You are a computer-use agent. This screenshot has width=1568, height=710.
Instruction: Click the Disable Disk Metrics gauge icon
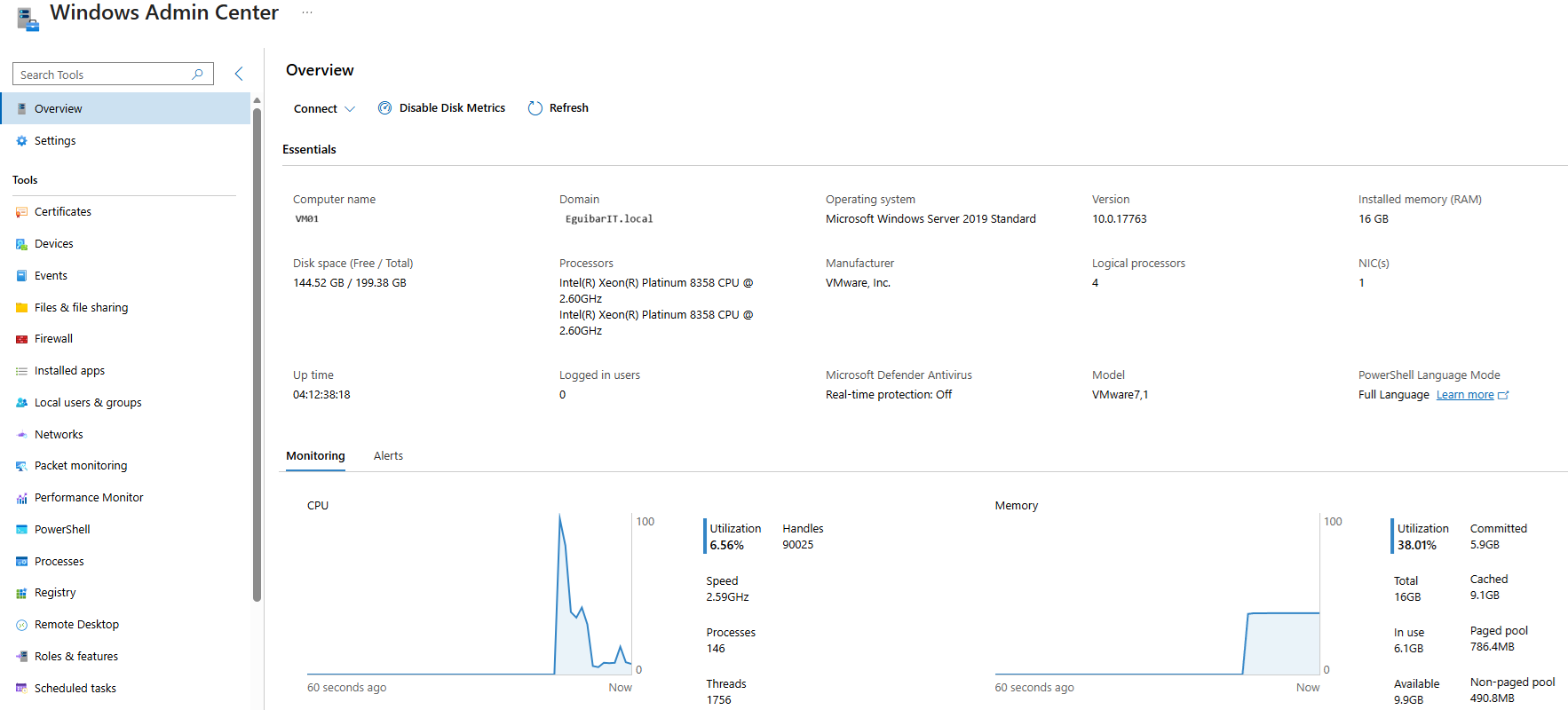click(384, 108)
